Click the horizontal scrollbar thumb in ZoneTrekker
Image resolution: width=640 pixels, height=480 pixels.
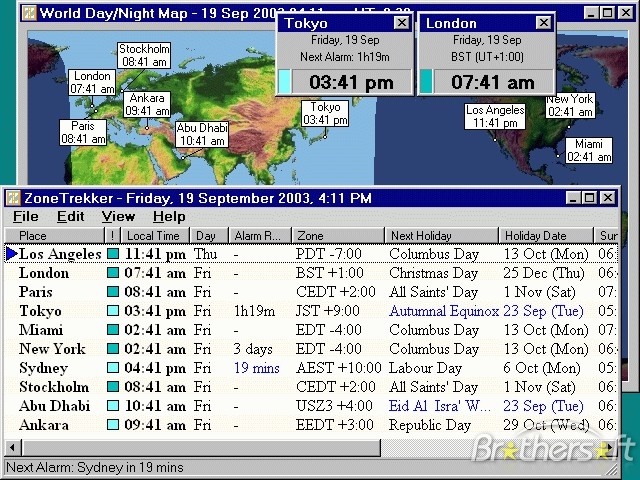[x=201, y=448]
